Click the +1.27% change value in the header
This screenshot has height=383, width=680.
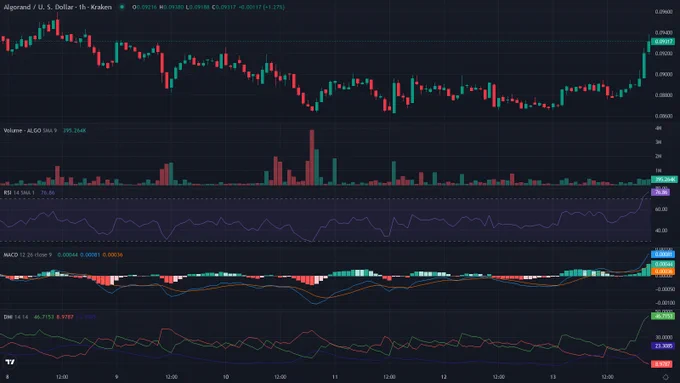pyautogui.click(x=274, y=7)
